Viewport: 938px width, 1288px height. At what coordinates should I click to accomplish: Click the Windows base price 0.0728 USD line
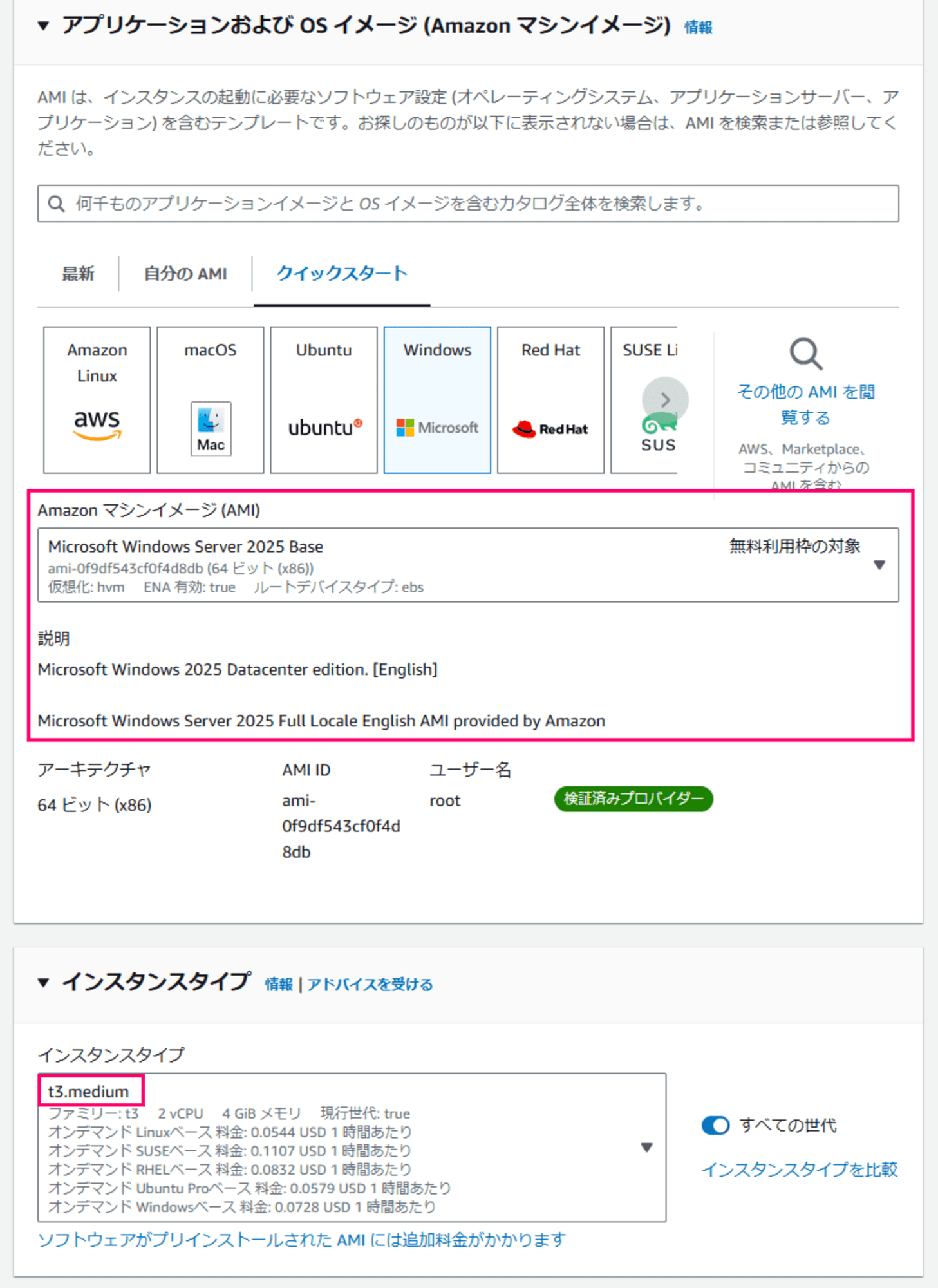(241, 1207)
